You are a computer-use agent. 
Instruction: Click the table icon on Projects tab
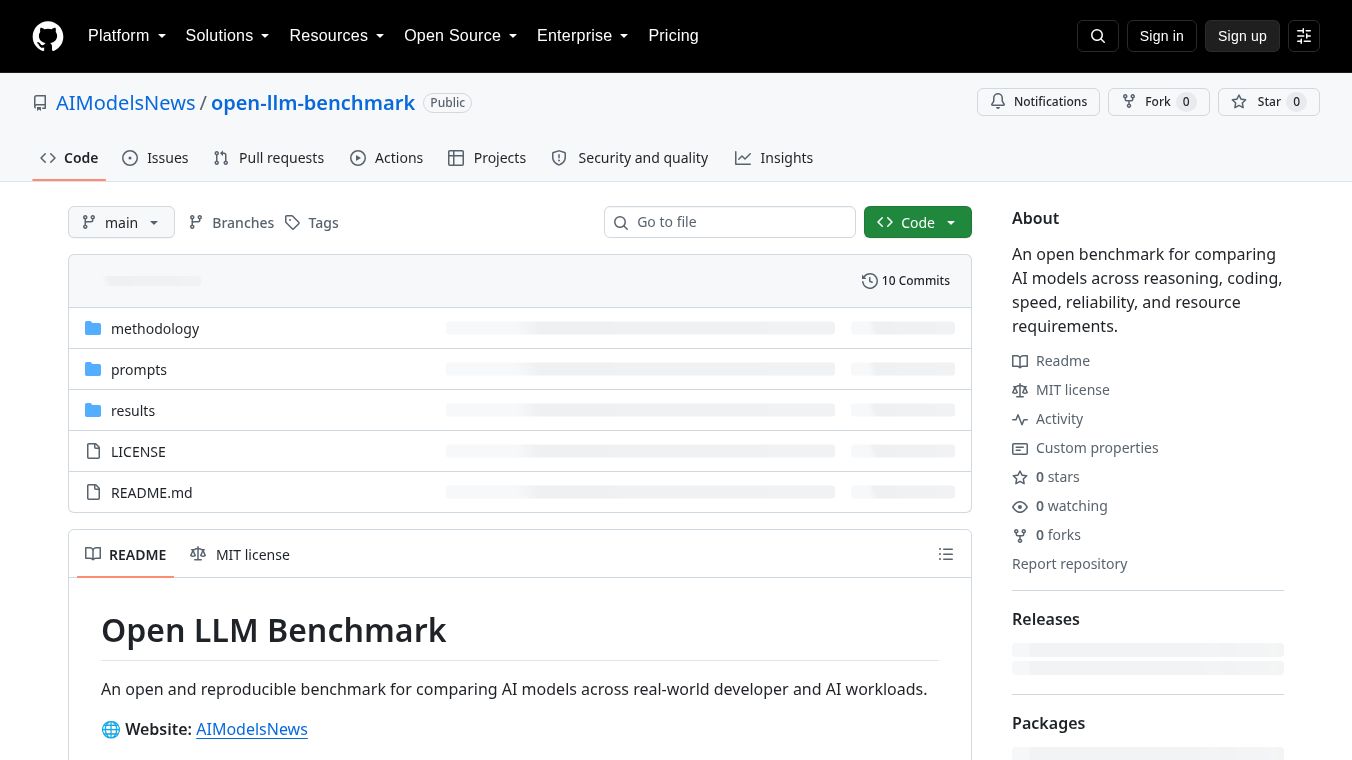coord(456,158)
